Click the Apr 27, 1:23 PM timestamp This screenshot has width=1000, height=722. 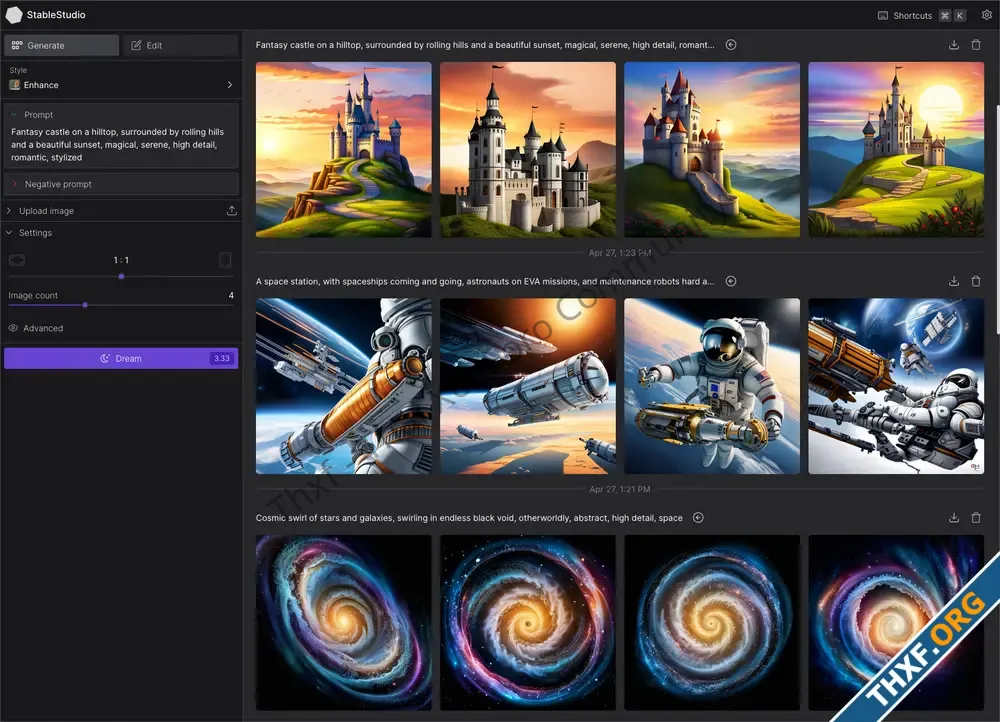click(x=620, y=253)
